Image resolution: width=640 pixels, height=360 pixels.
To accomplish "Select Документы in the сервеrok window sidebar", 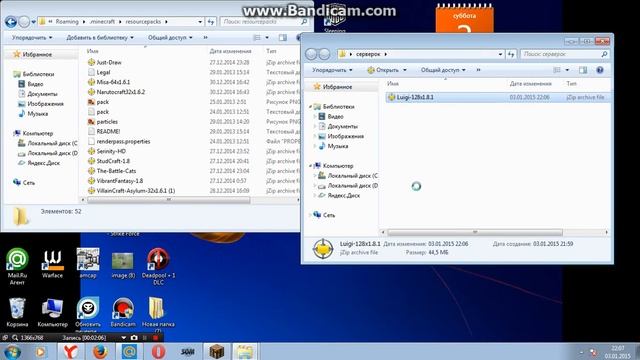I will pyautogui.click(x=342, y=127).
